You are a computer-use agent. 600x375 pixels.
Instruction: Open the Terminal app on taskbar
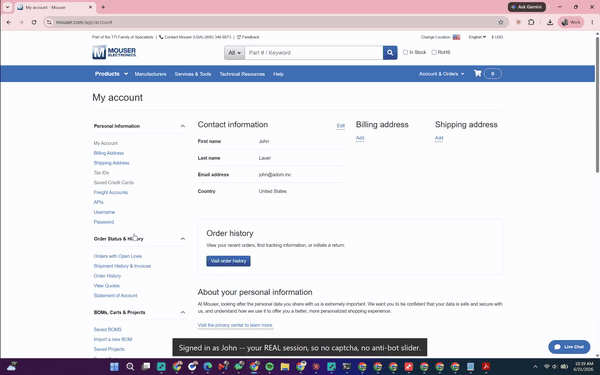point(347,367)
